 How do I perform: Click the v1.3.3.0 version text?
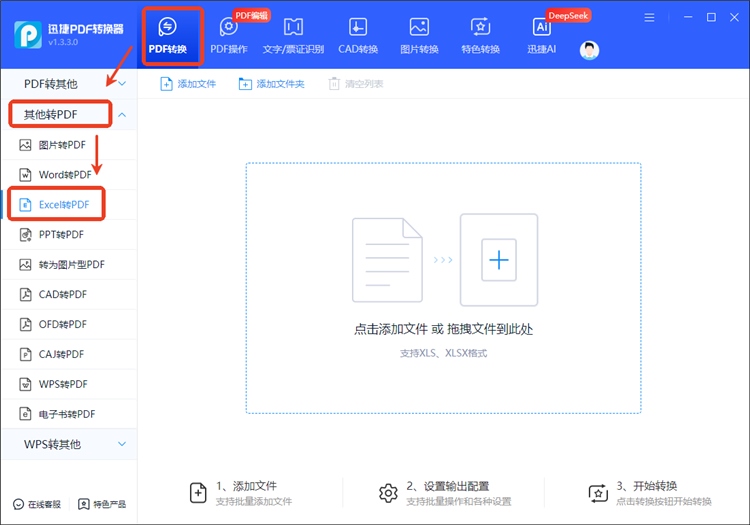pyautogui.click(x=63, y=42)
